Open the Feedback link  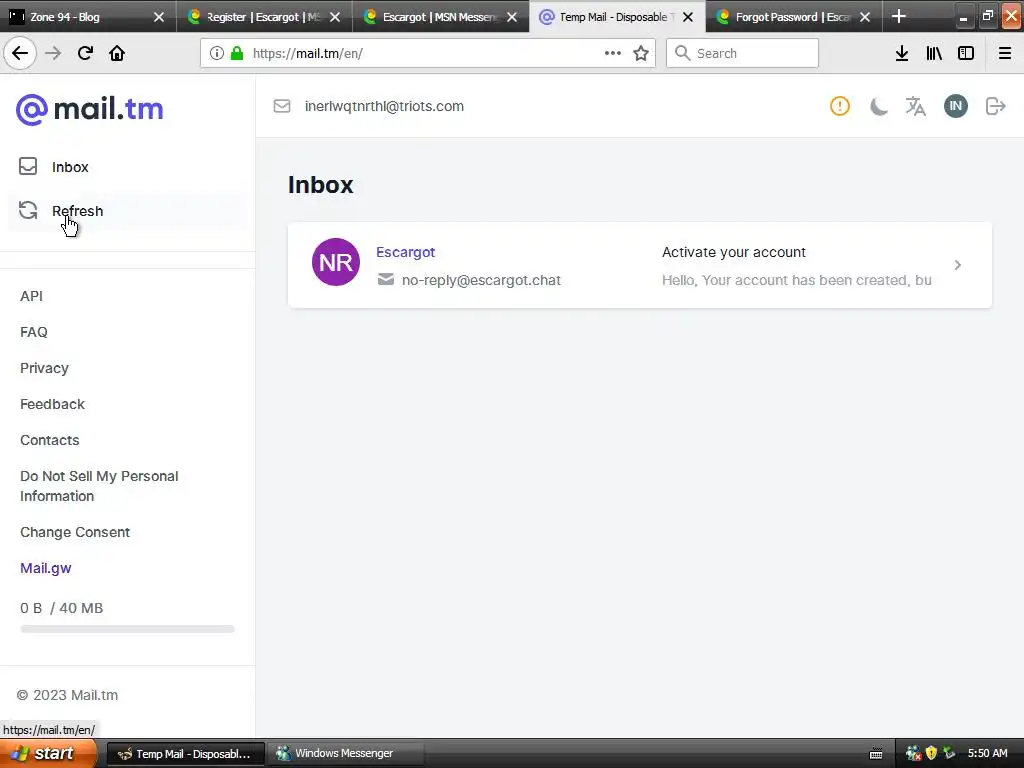point(52,404)
